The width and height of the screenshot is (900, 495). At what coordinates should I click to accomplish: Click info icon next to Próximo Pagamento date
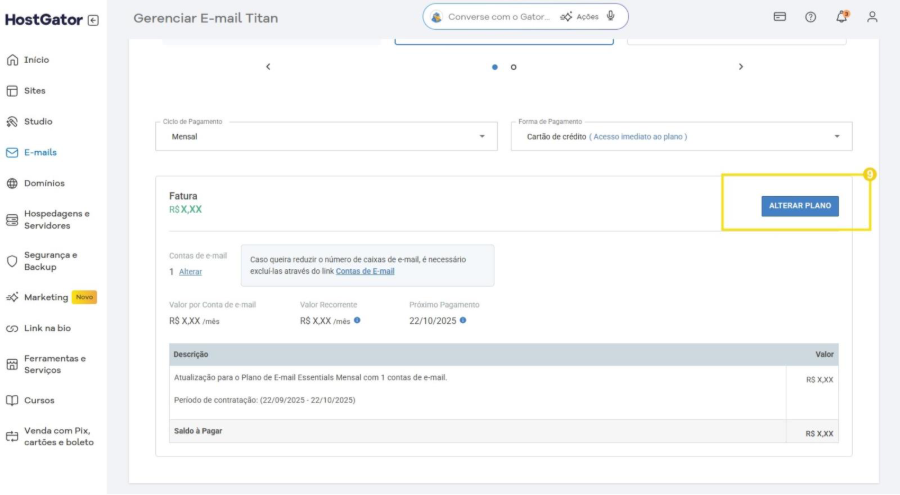tap(463, 320)
